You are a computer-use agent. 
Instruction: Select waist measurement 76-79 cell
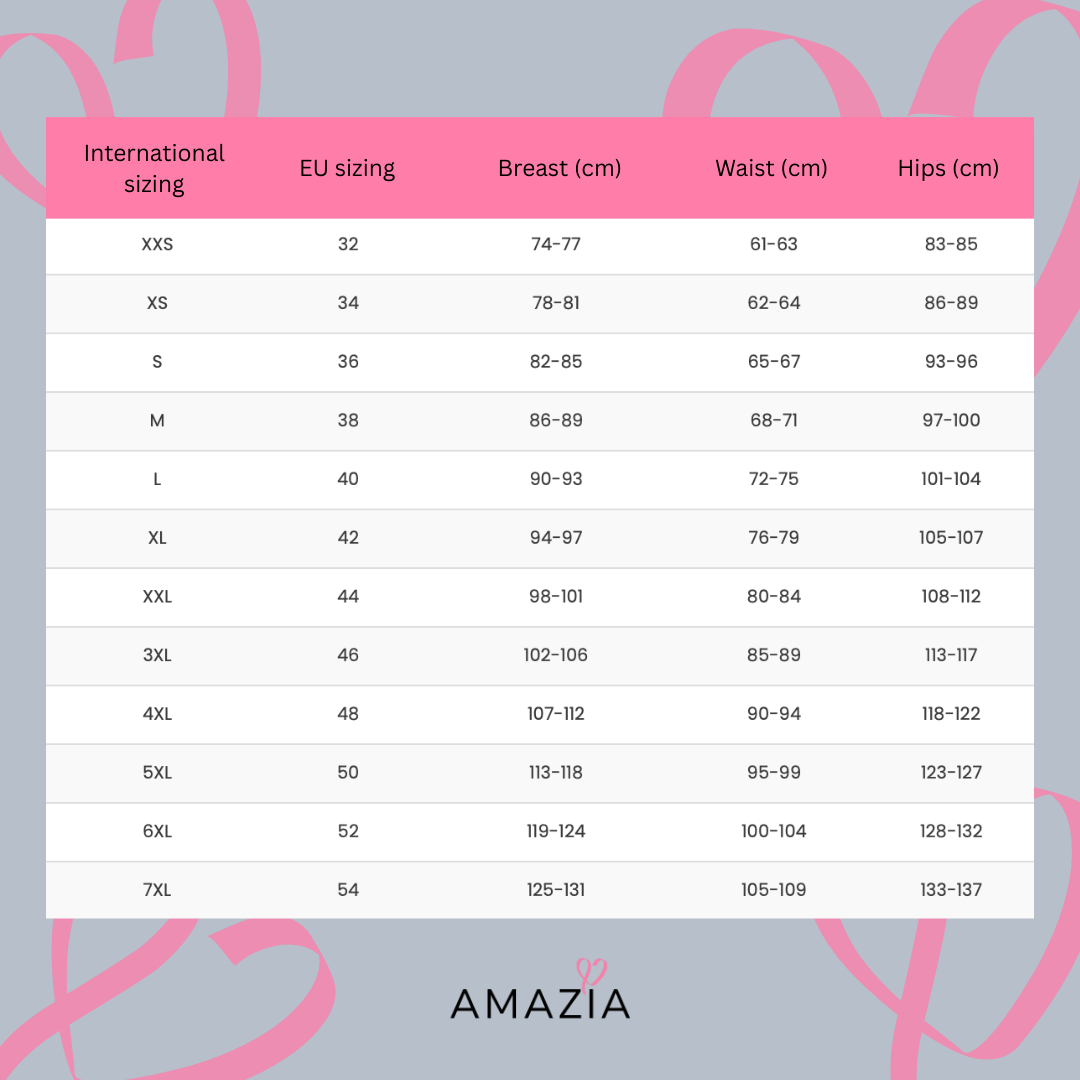pyautogui.click(x=774, y=538)
